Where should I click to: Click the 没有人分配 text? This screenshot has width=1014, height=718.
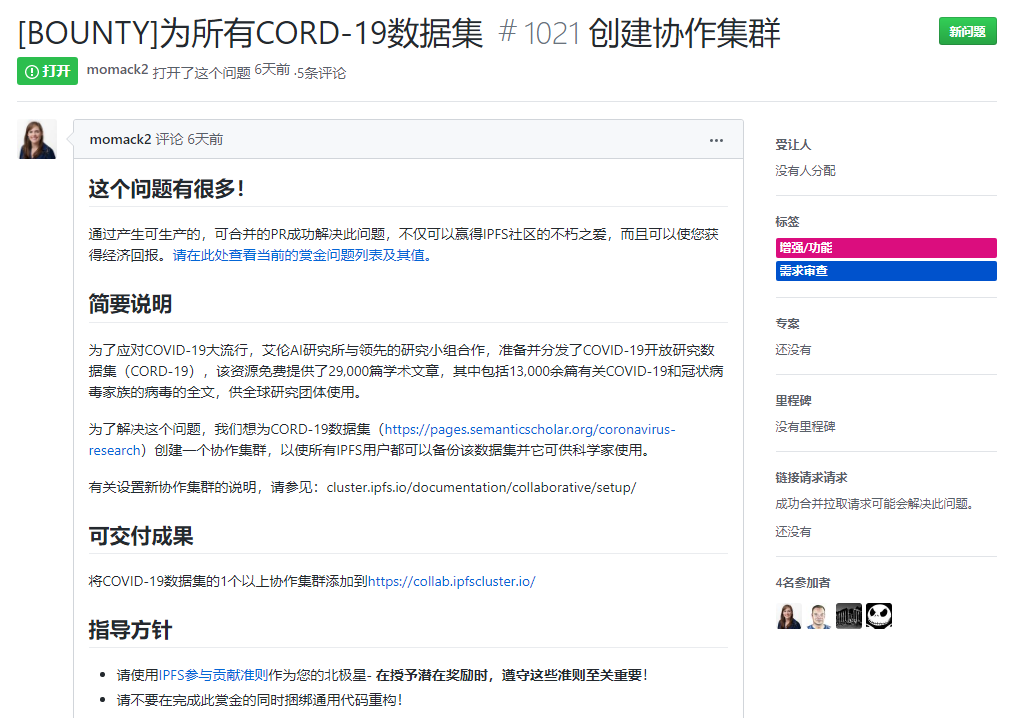click(x=805, y=171)
